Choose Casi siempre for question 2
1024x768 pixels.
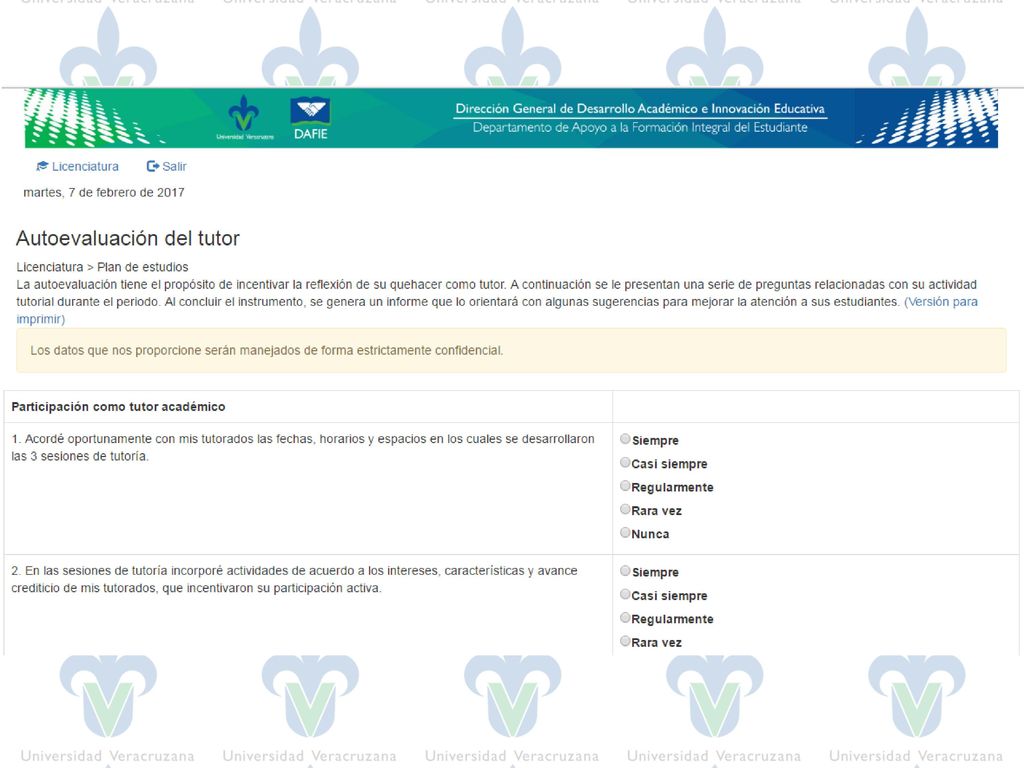[625, 594]
